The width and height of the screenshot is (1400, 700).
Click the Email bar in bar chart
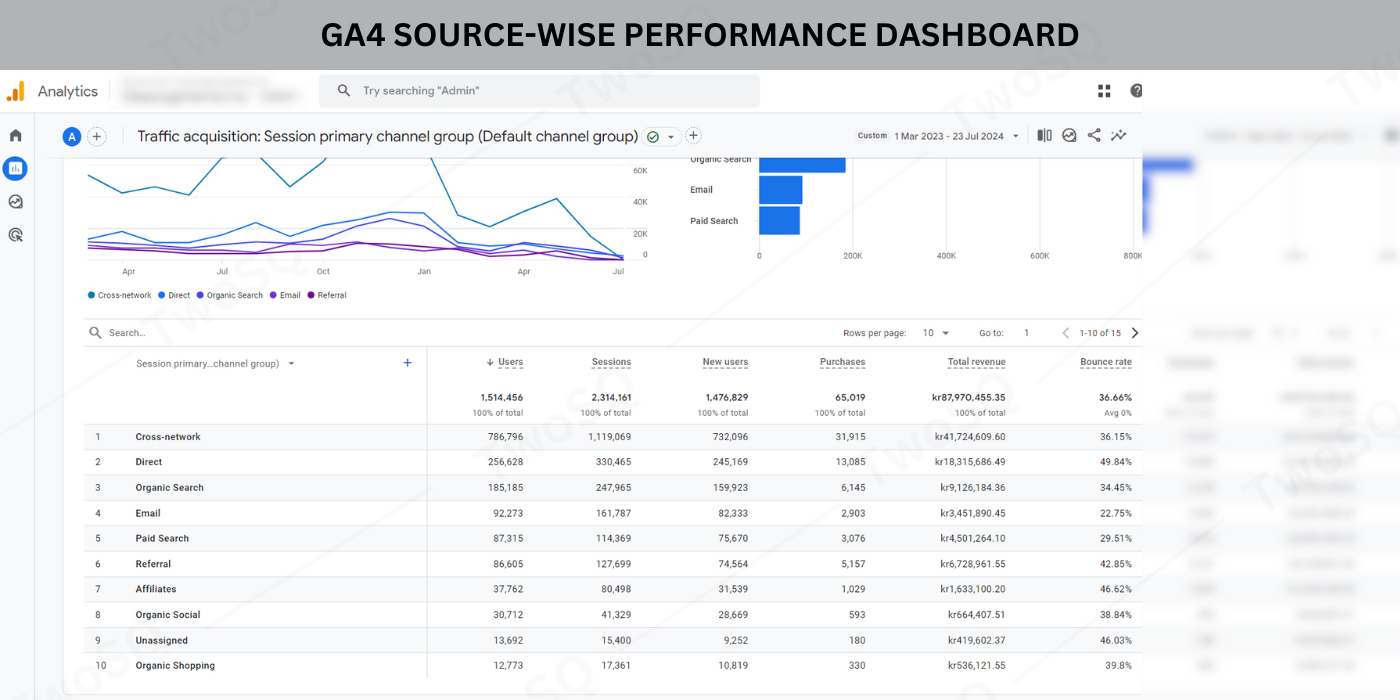780,190
